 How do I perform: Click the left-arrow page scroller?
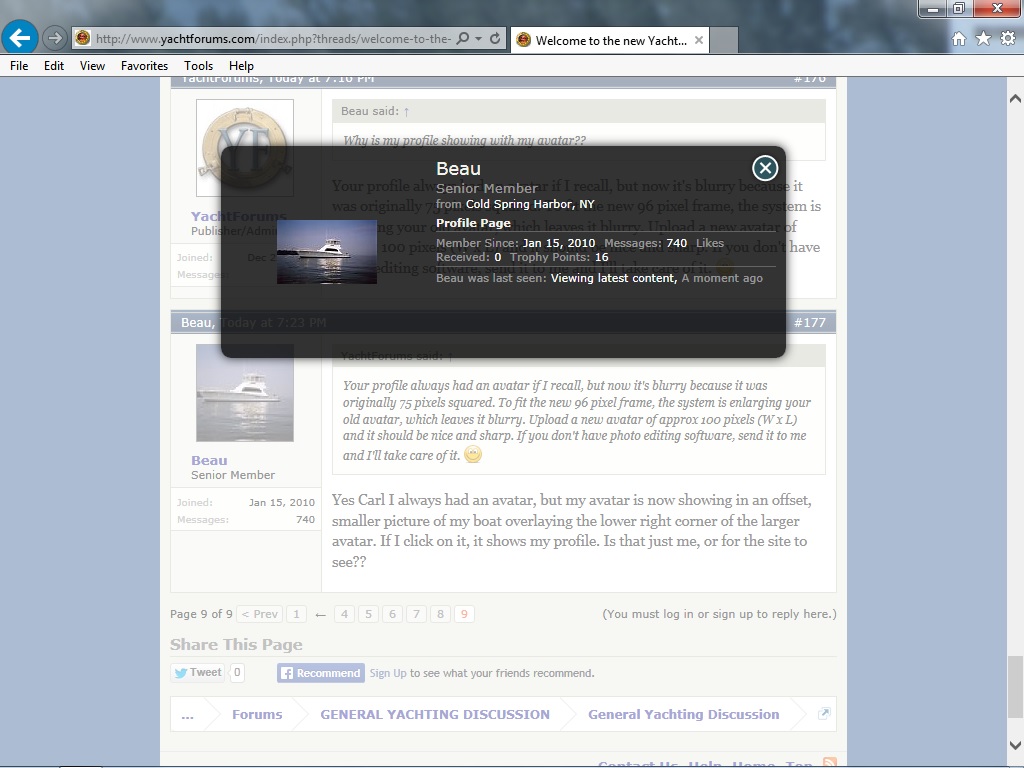(x=320, y=615)
